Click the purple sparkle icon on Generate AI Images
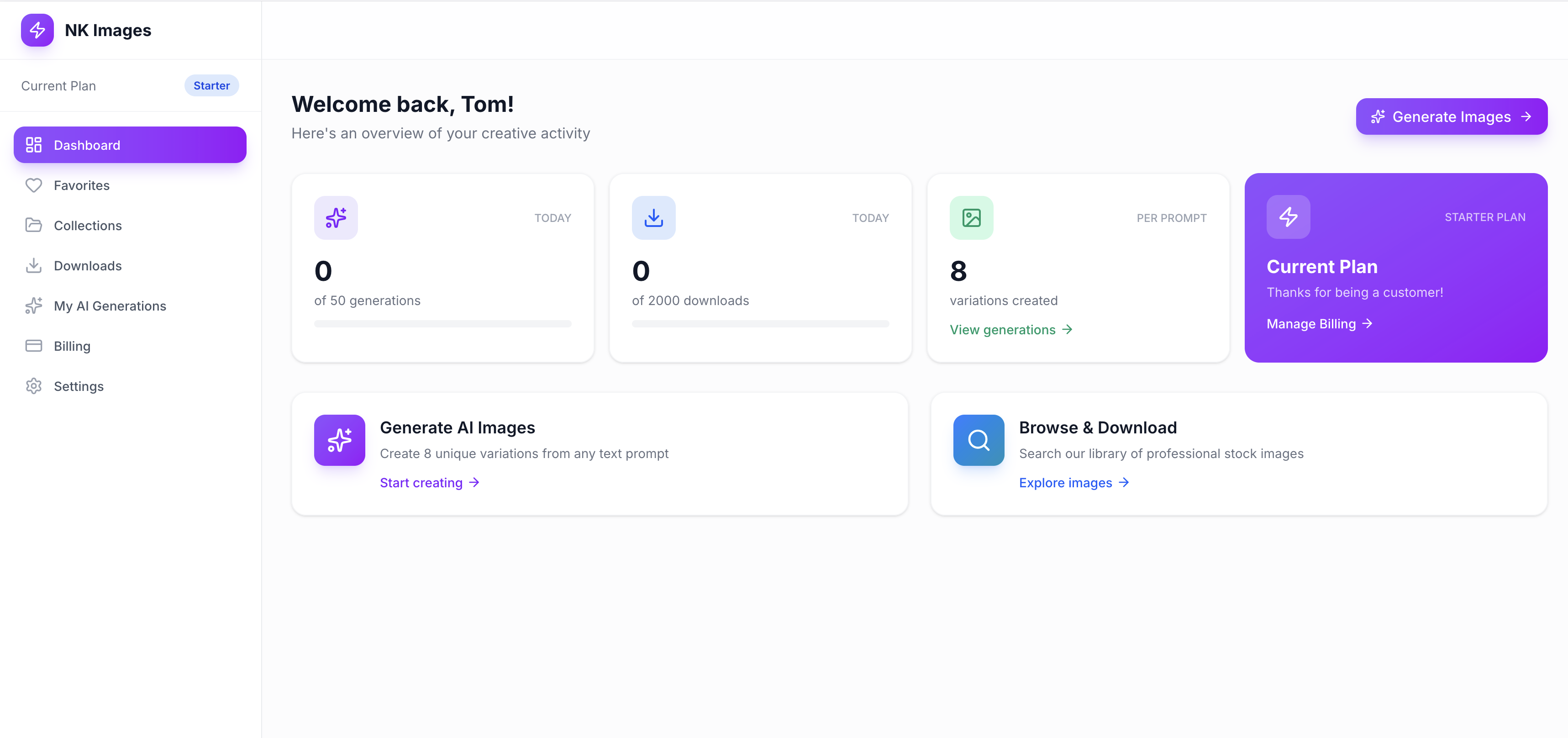 (x=339, y=440)
